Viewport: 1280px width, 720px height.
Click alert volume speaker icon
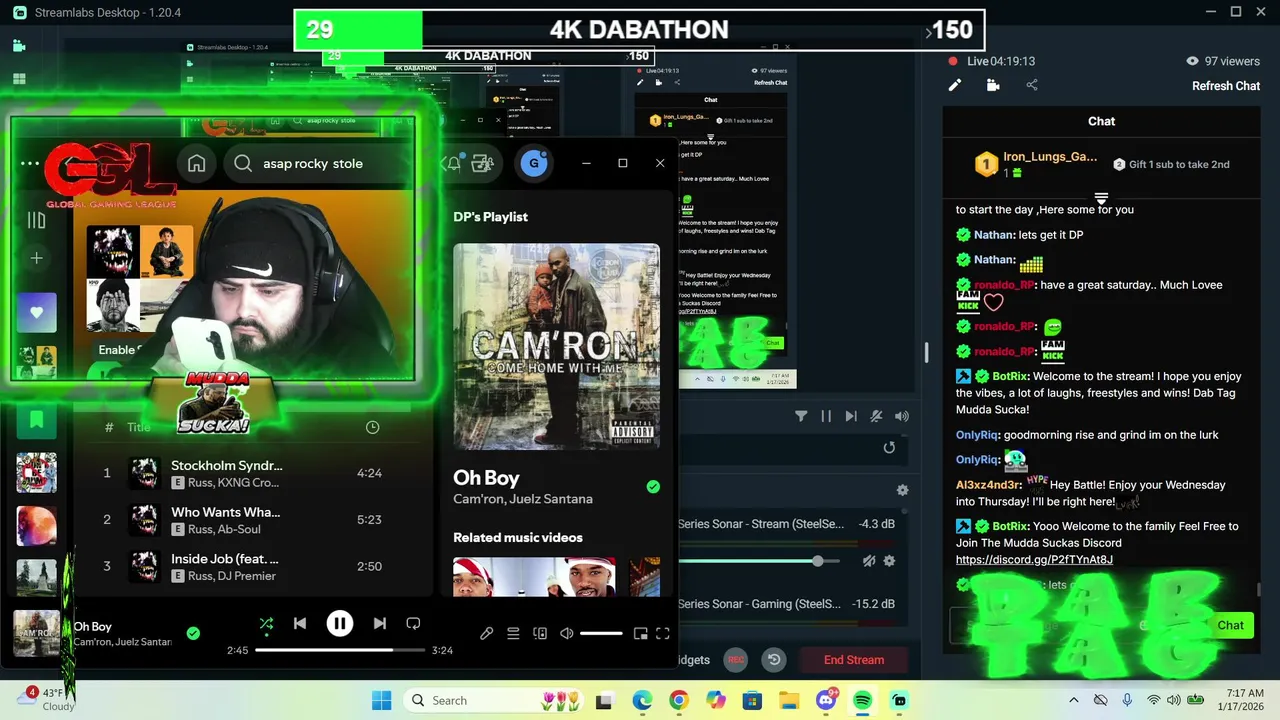[x=902, y=416]
